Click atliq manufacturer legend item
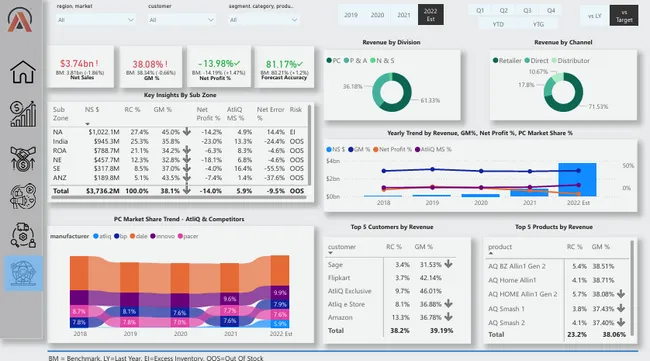 [x=102, y=236]
